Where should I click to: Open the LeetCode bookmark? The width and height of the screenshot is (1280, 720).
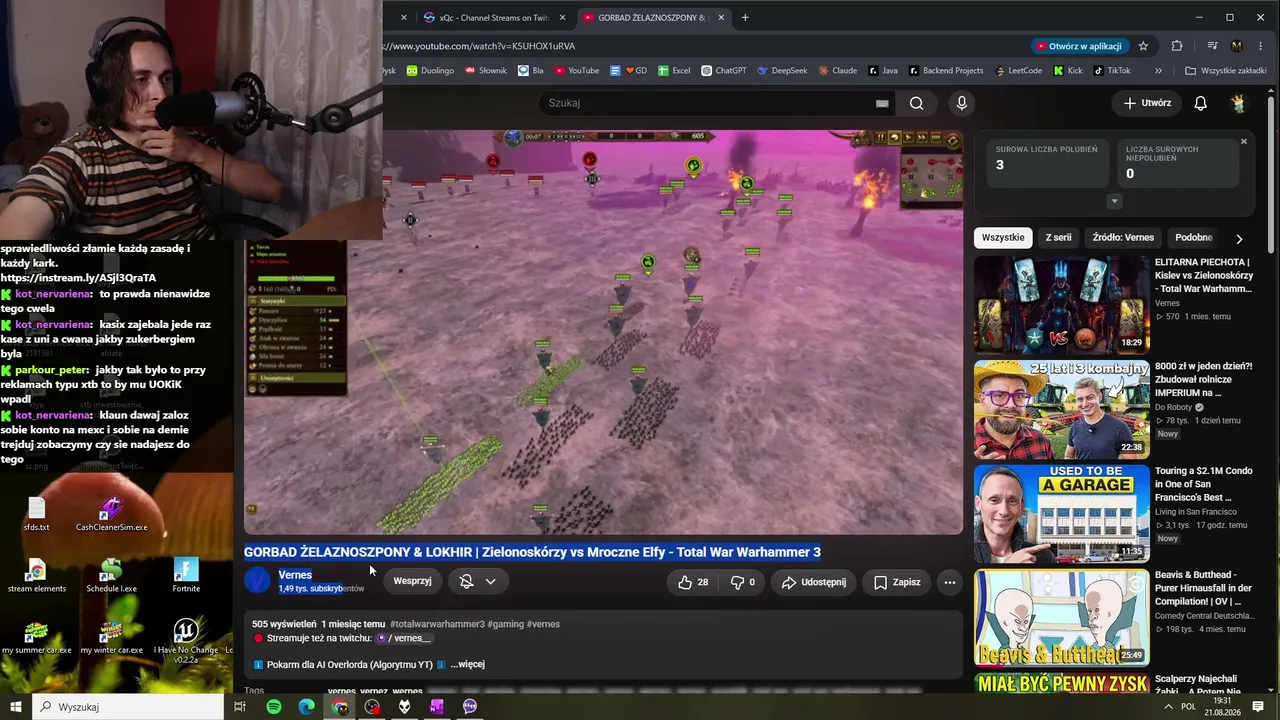click(1018, 71)
